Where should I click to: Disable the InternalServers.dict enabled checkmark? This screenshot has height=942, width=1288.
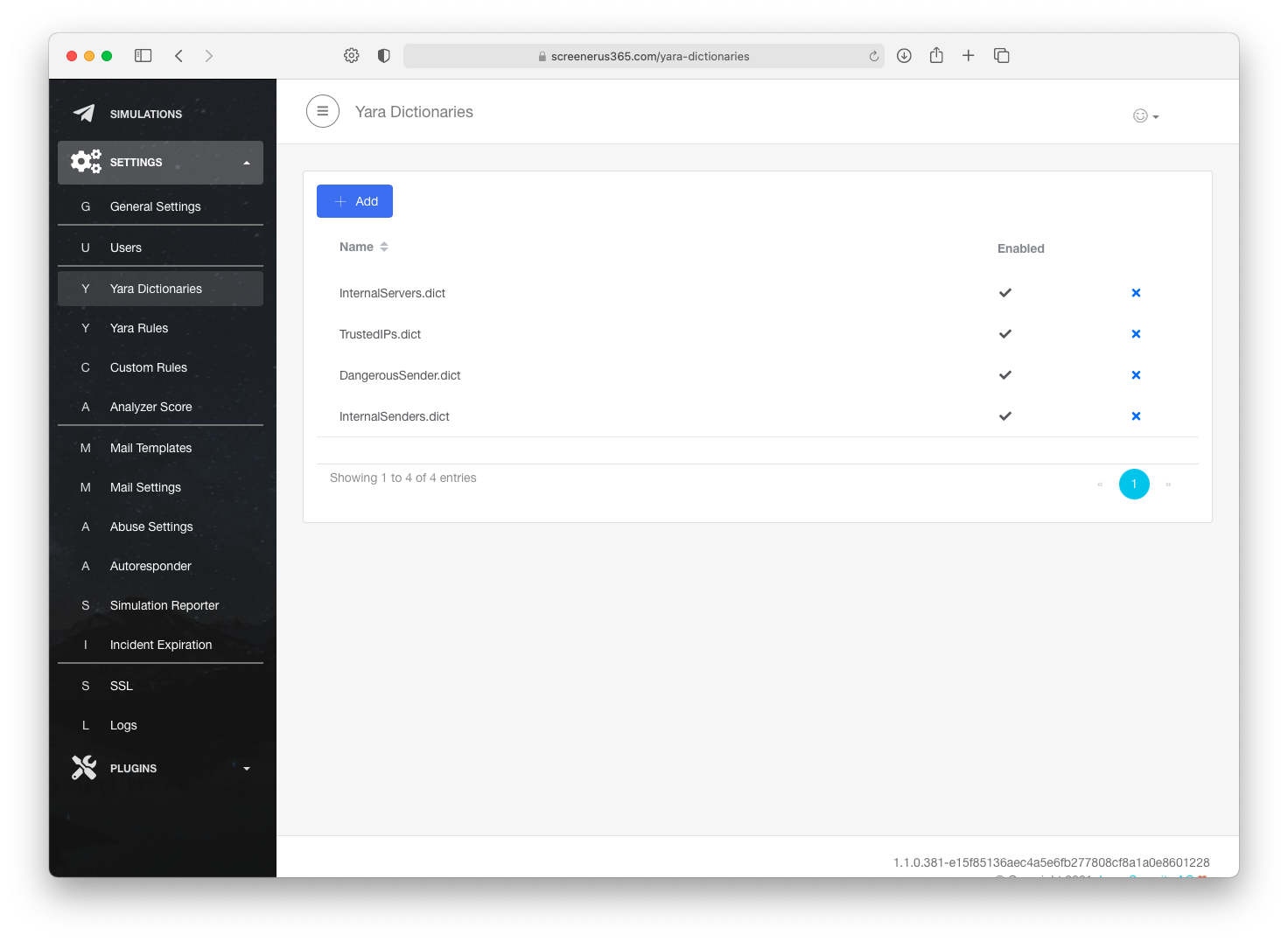click(x=1005, y=293)
